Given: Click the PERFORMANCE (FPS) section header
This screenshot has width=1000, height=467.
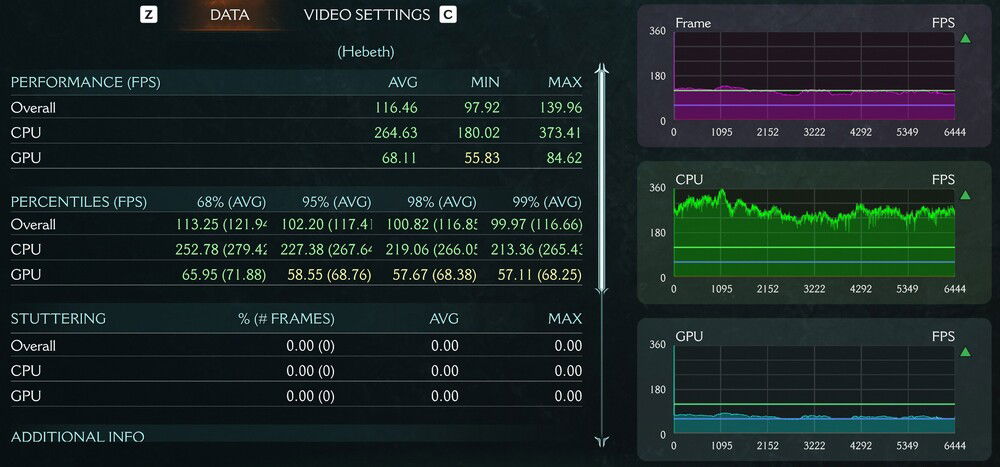Looking at the screenshot, I should [x=85, y=82].
